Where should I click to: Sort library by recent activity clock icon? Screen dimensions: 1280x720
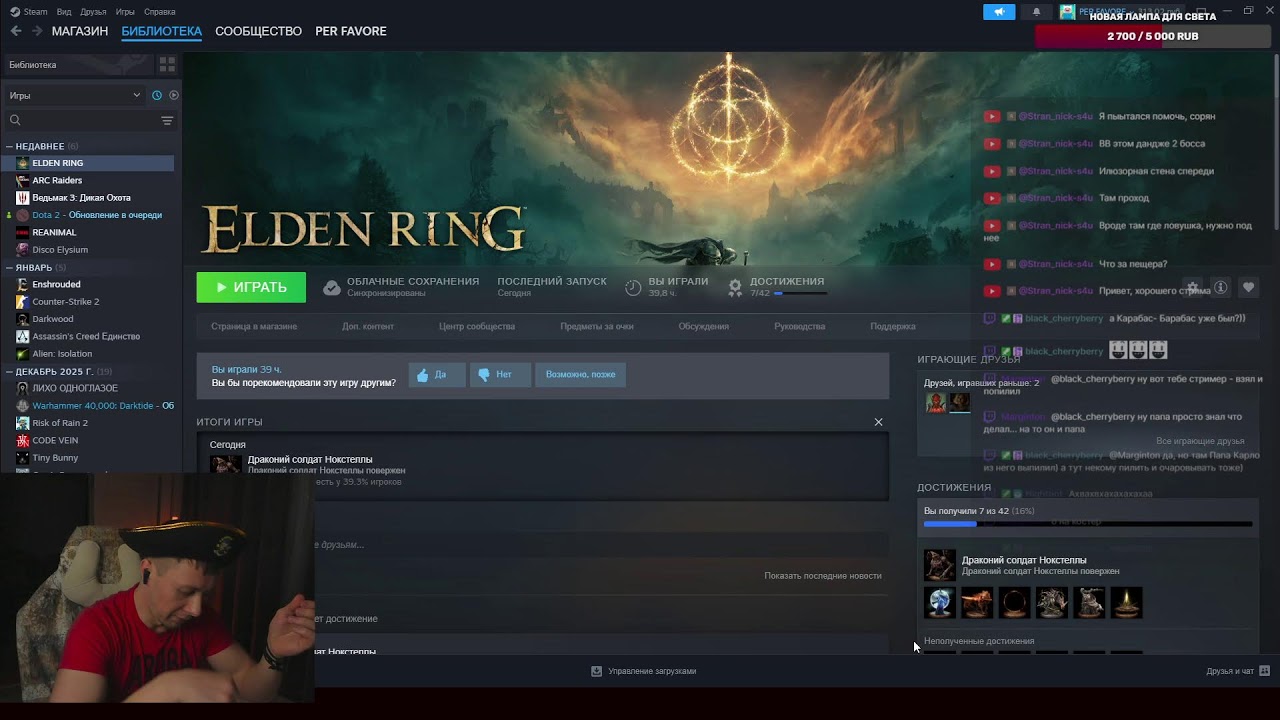(x=157, y=95)
